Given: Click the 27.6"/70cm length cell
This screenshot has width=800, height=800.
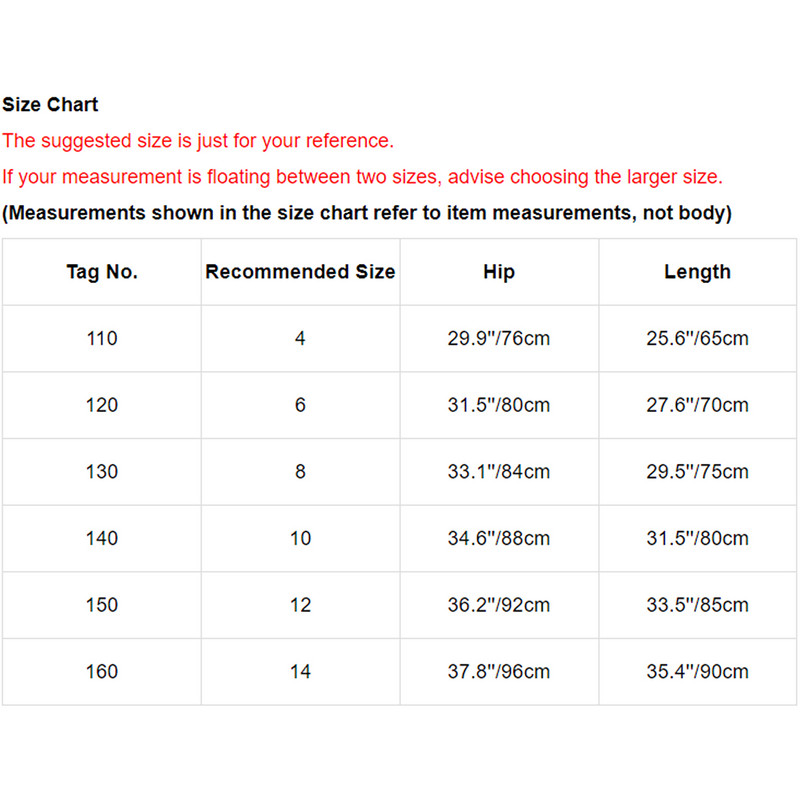Looking at the screenshot, I should [697, 405].
